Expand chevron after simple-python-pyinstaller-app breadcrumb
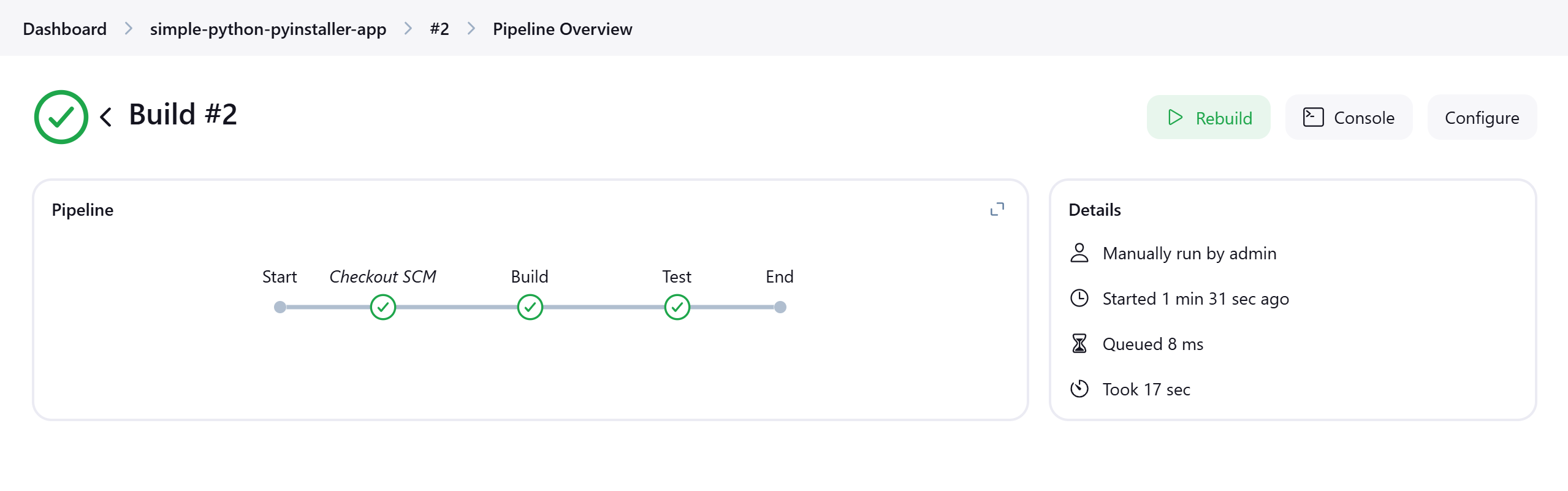Screen dimensions: 1568x491 coord(408,29)
